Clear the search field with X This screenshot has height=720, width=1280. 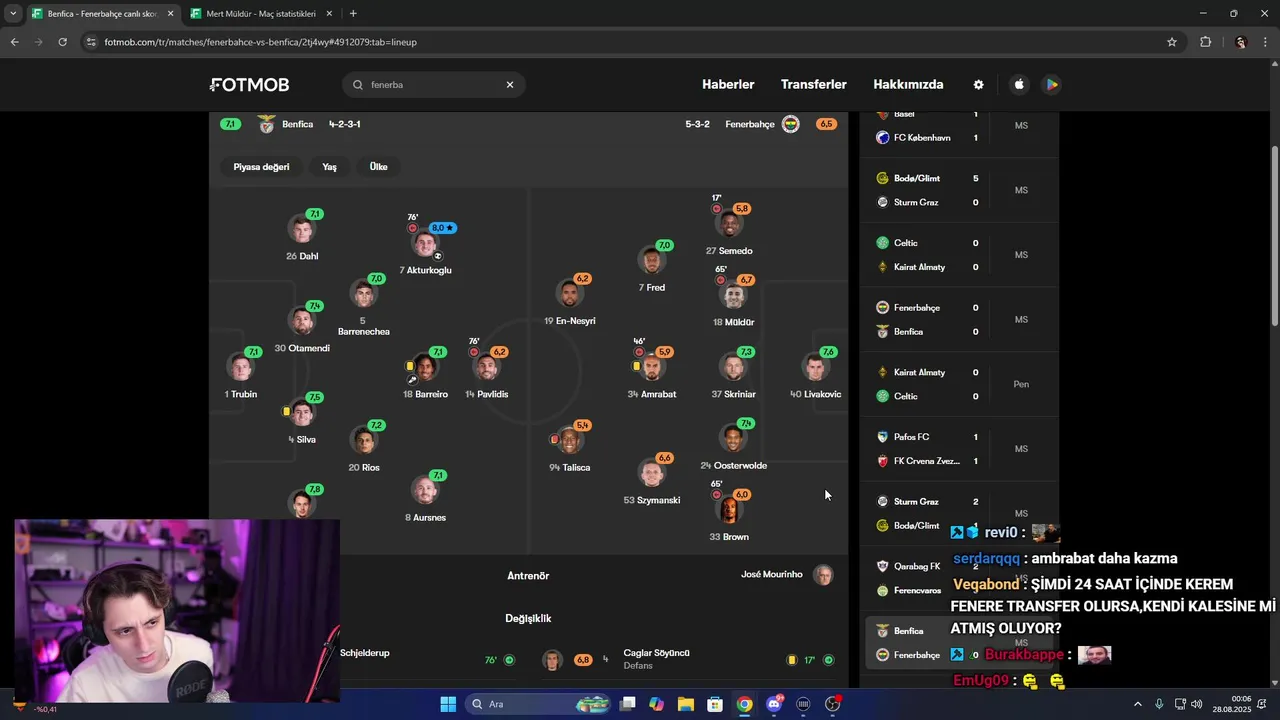(x=510, y=85)
